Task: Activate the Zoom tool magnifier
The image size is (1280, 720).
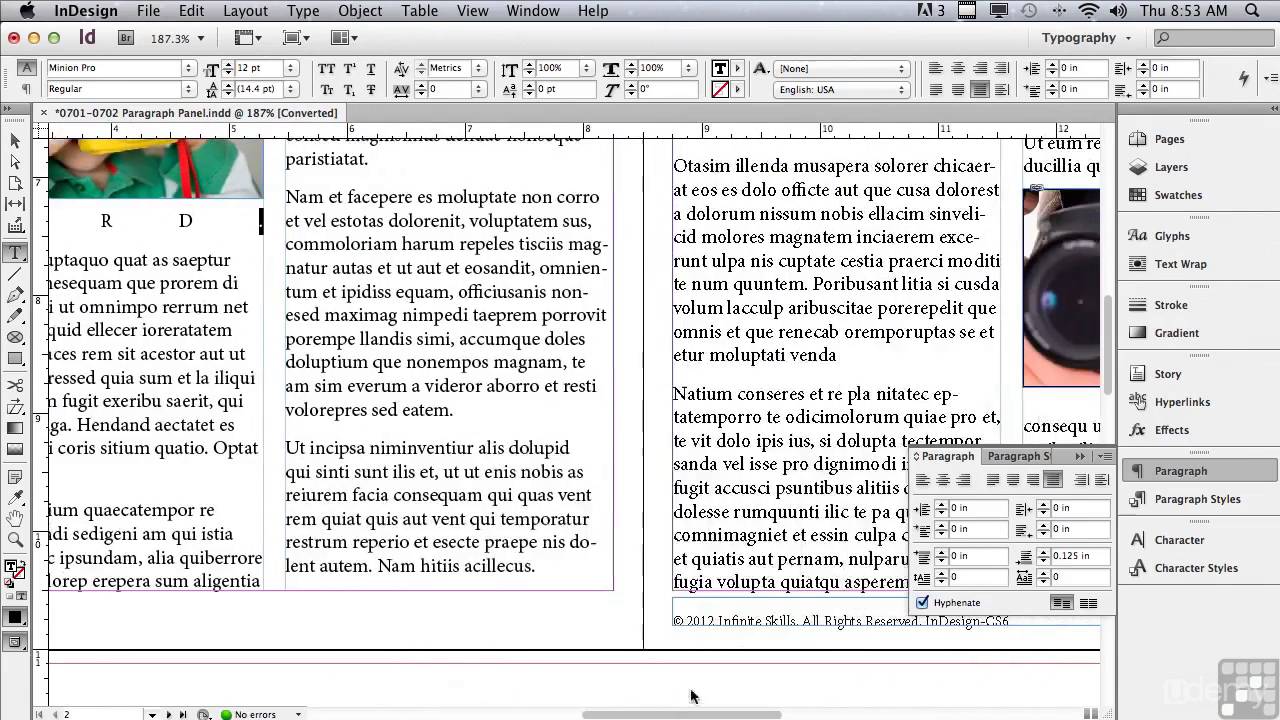Action: [15, 539]
